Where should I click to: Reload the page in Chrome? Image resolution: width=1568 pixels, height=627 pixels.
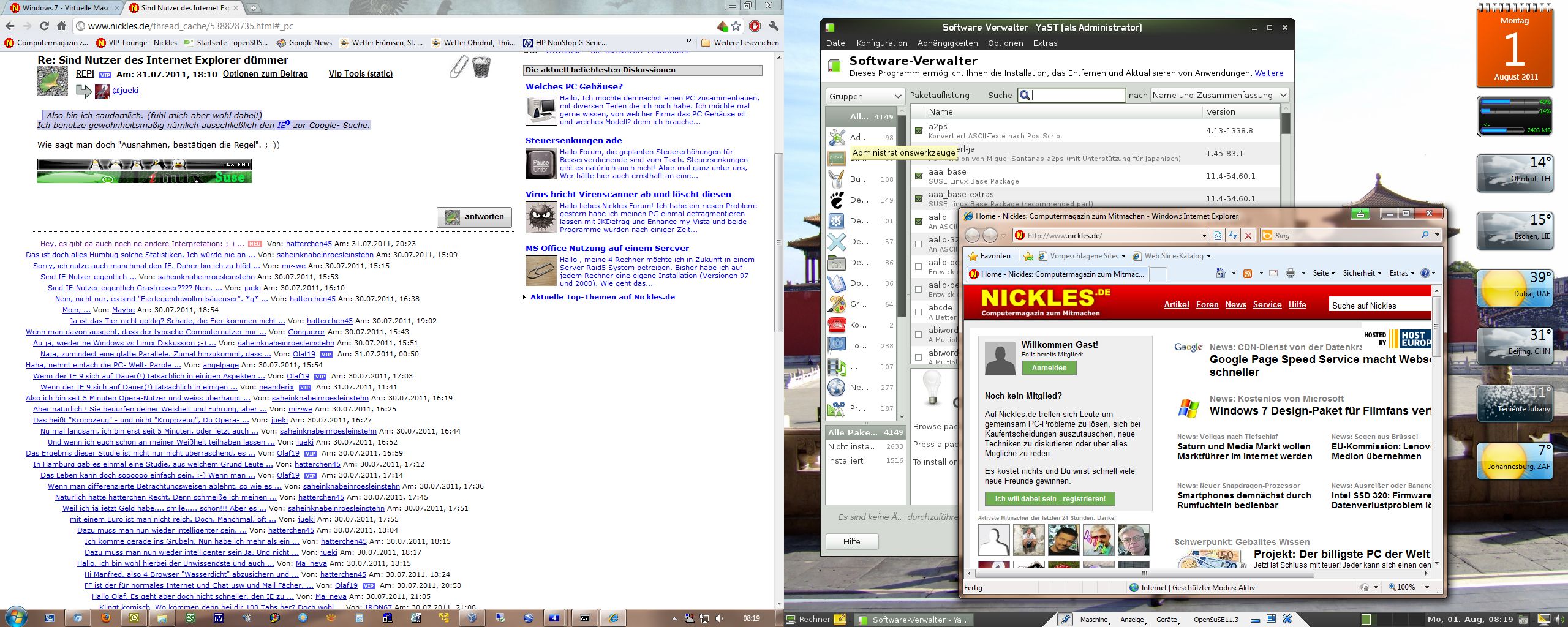[44, 26]
